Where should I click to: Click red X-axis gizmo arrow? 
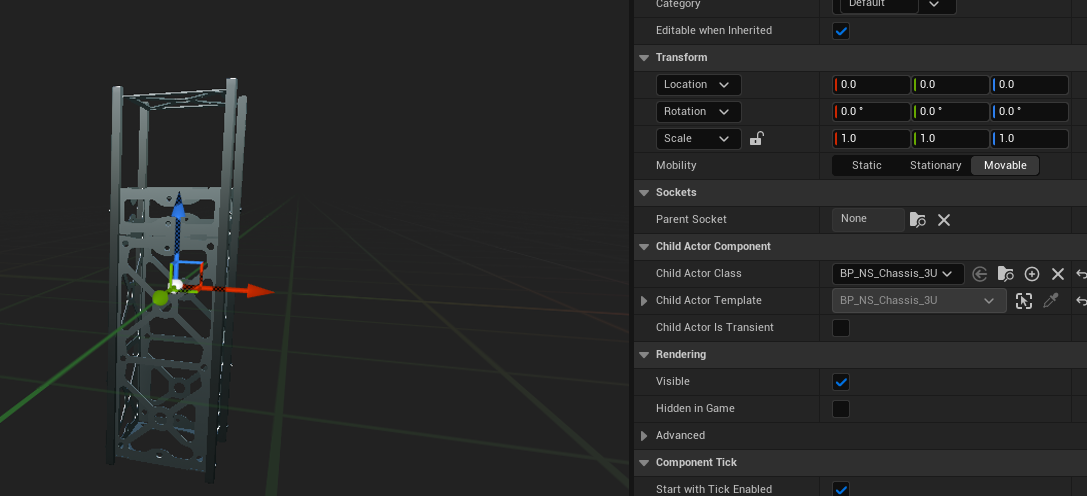259,291
